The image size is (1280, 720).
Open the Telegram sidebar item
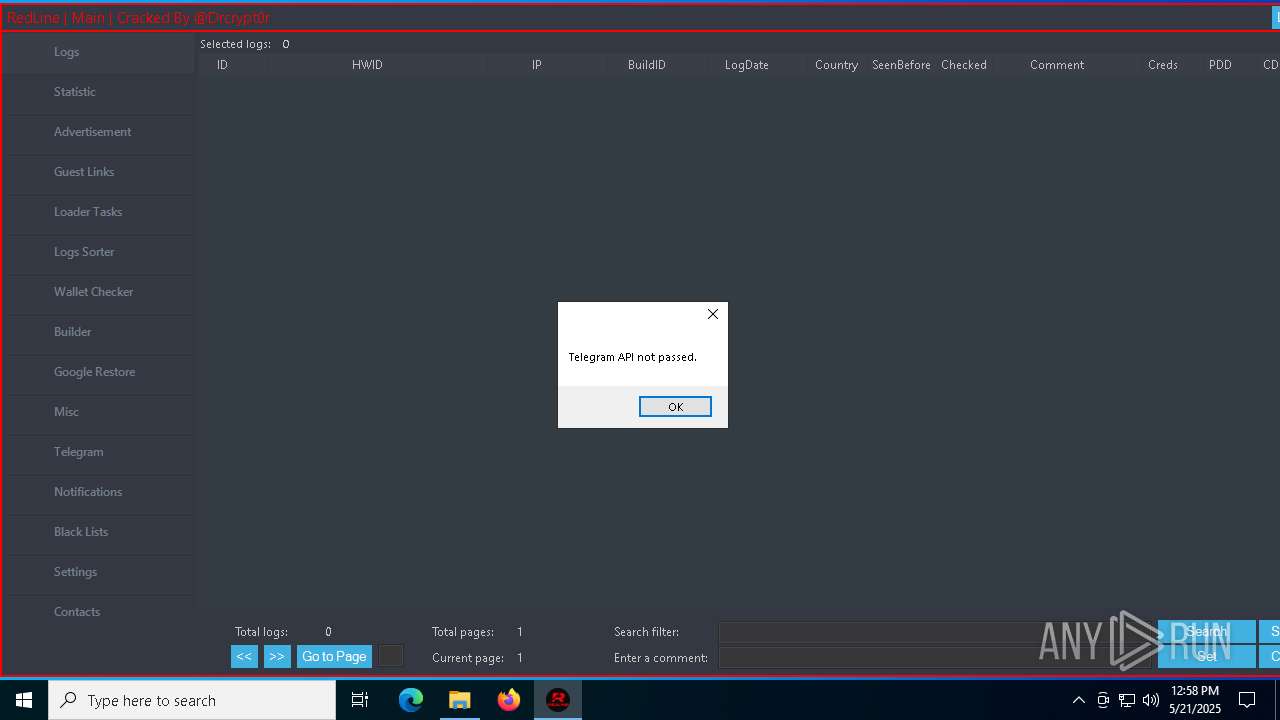point(99,453)
